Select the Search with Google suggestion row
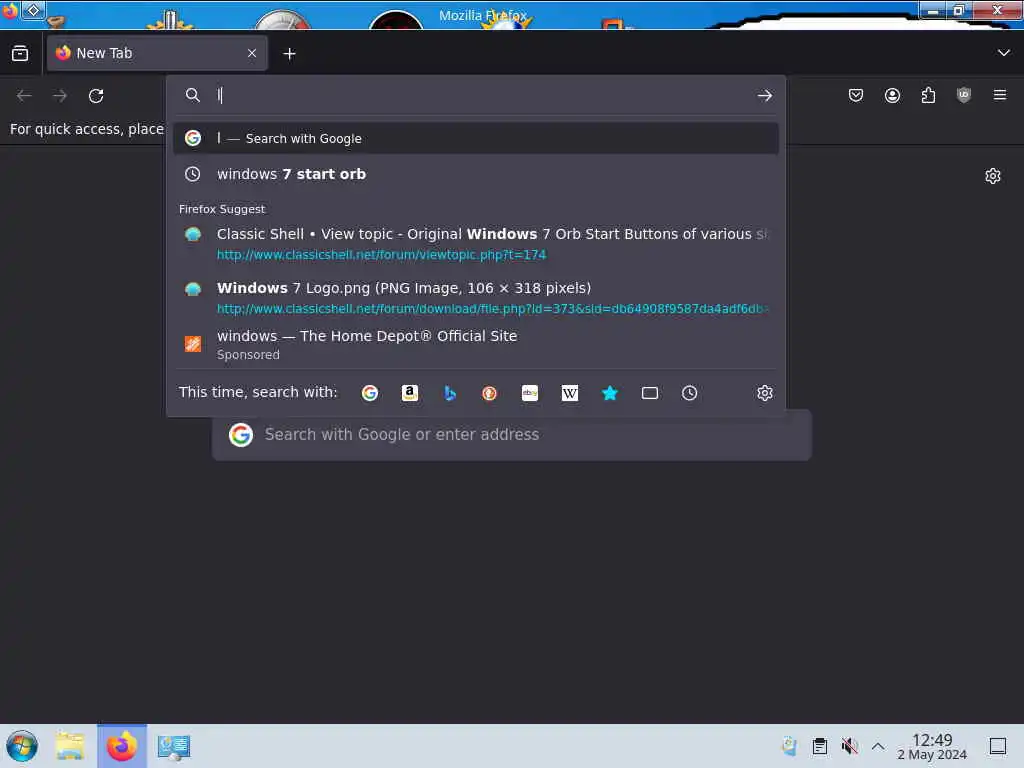Viewport: 1024px width, 768px height. 475,138
